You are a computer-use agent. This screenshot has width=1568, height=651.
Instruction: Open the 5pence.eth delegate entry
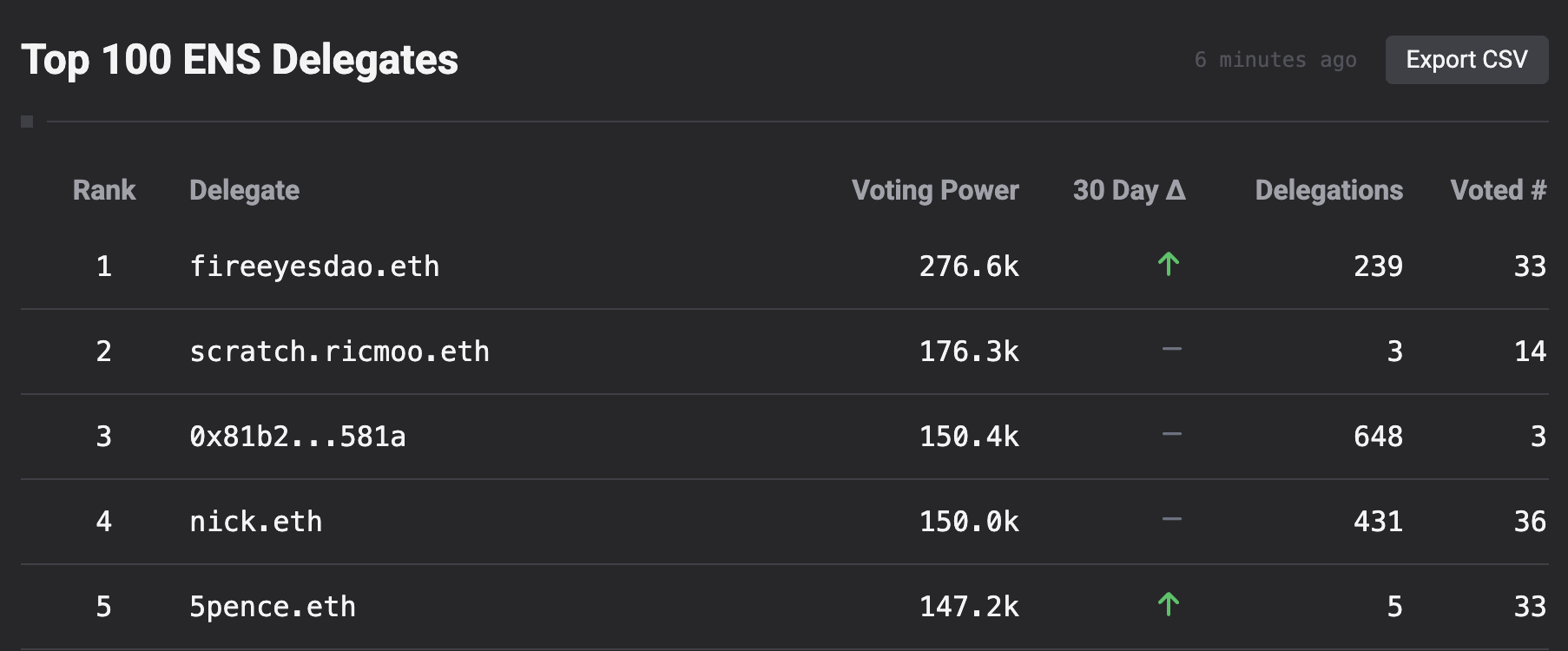273,607
